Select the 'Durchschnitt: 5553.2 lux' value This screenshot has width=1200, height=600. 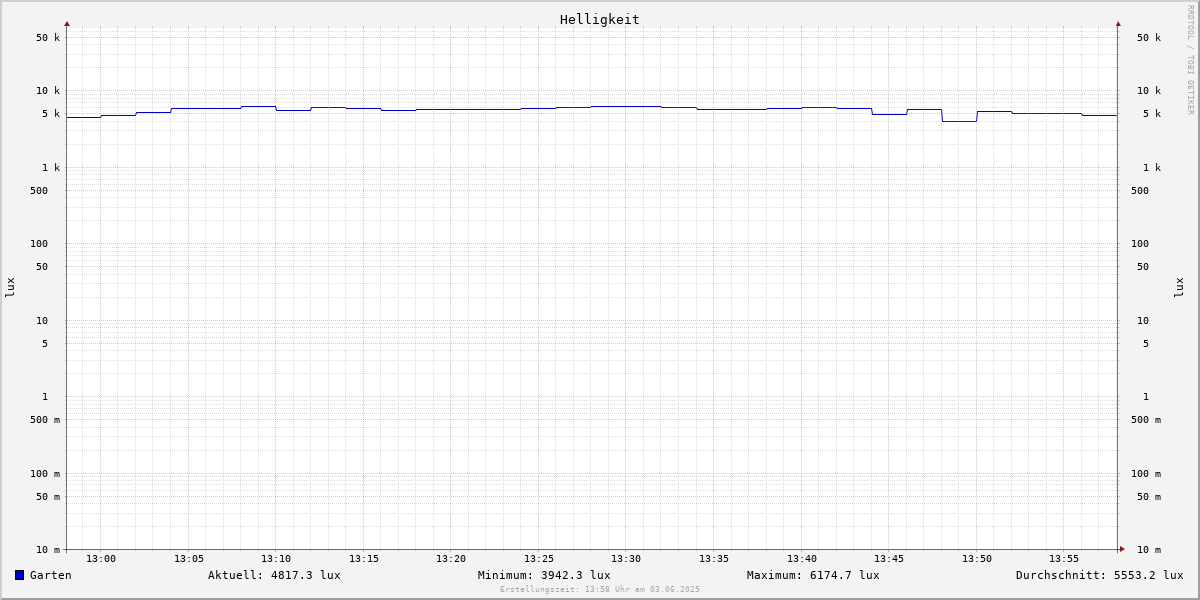1100,575
